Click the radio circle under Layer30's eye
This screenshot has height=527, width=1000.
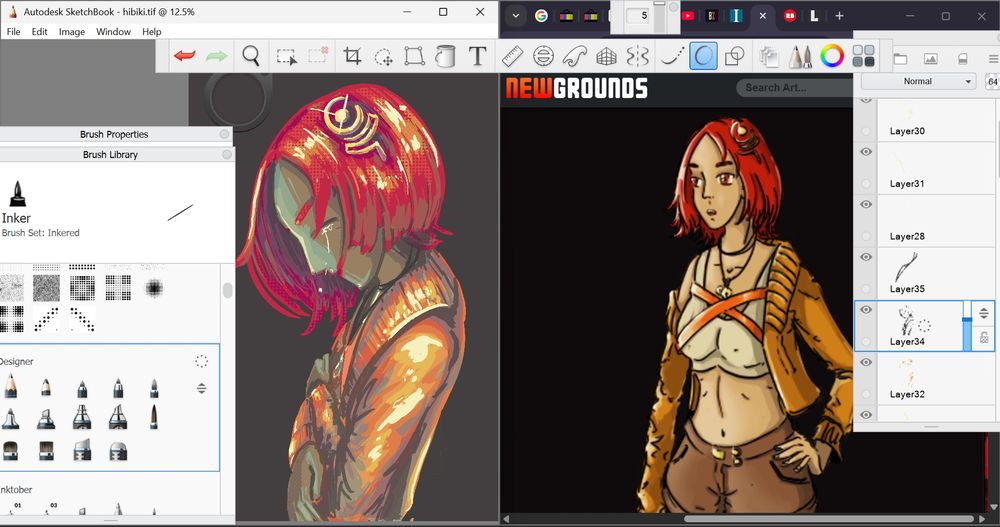[x=865, y=131]
